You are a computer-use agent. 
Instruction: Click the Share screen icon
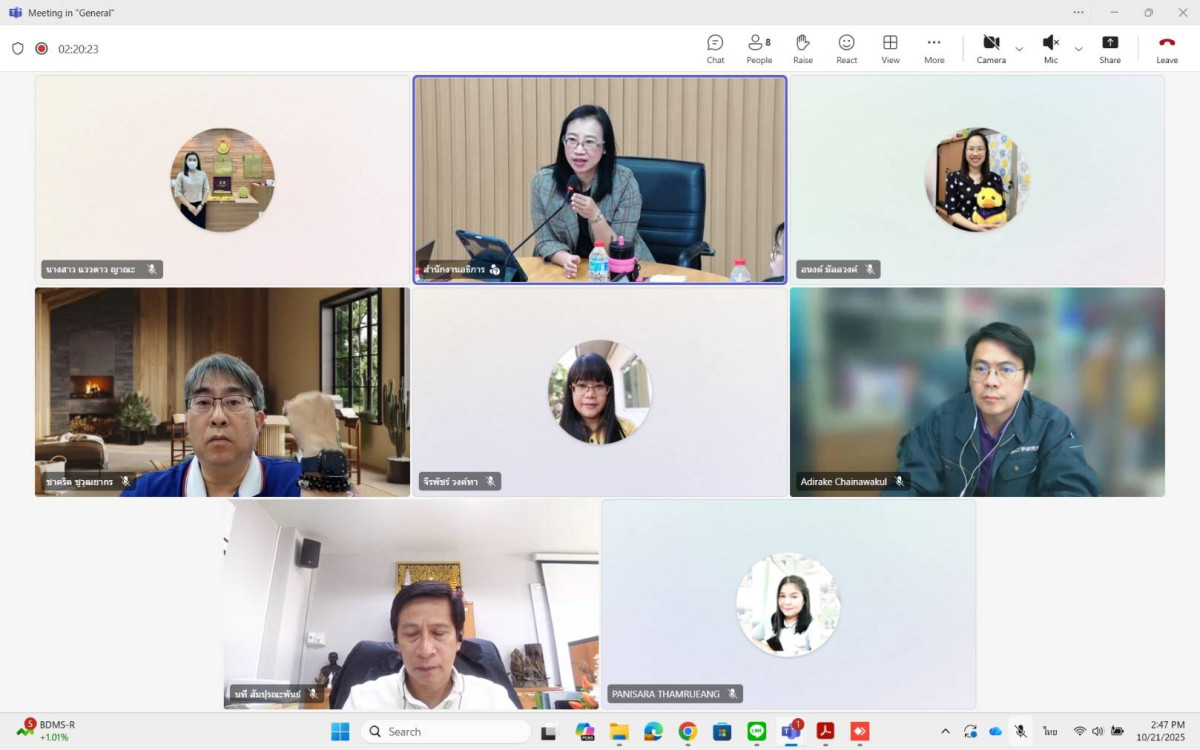(1109, 48)
